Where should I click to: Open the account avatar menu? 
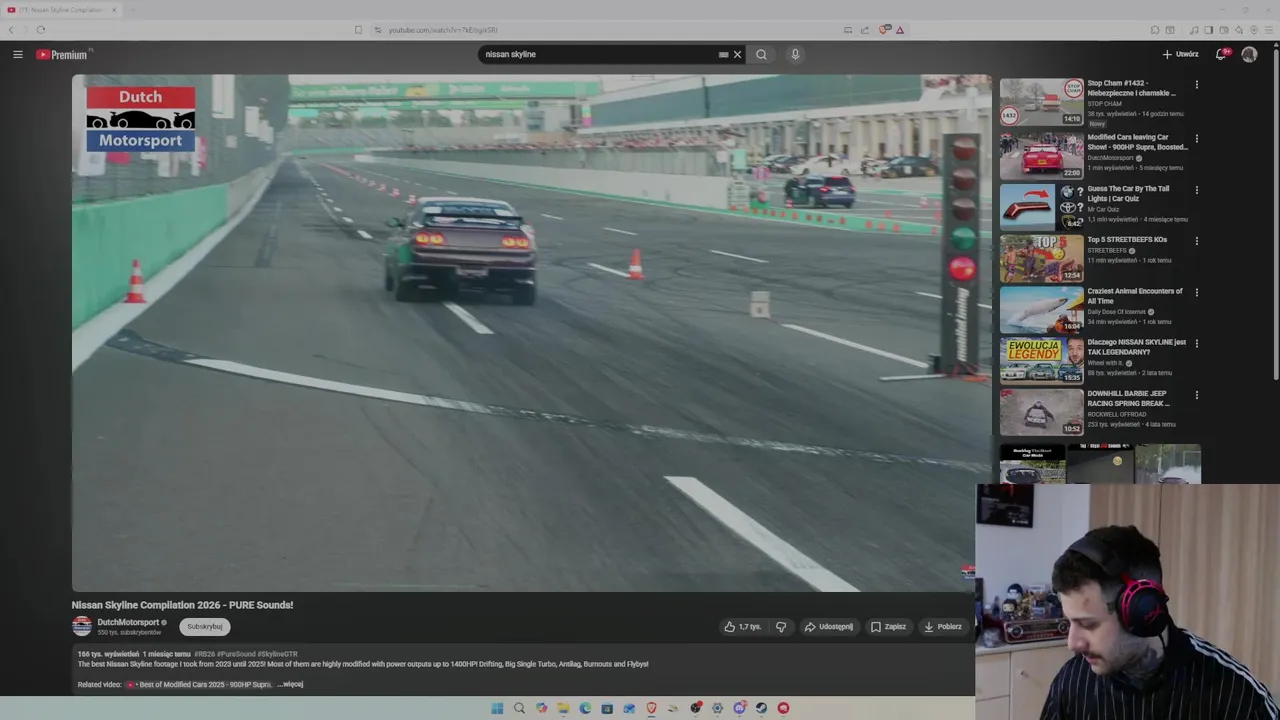(1249, 54)
